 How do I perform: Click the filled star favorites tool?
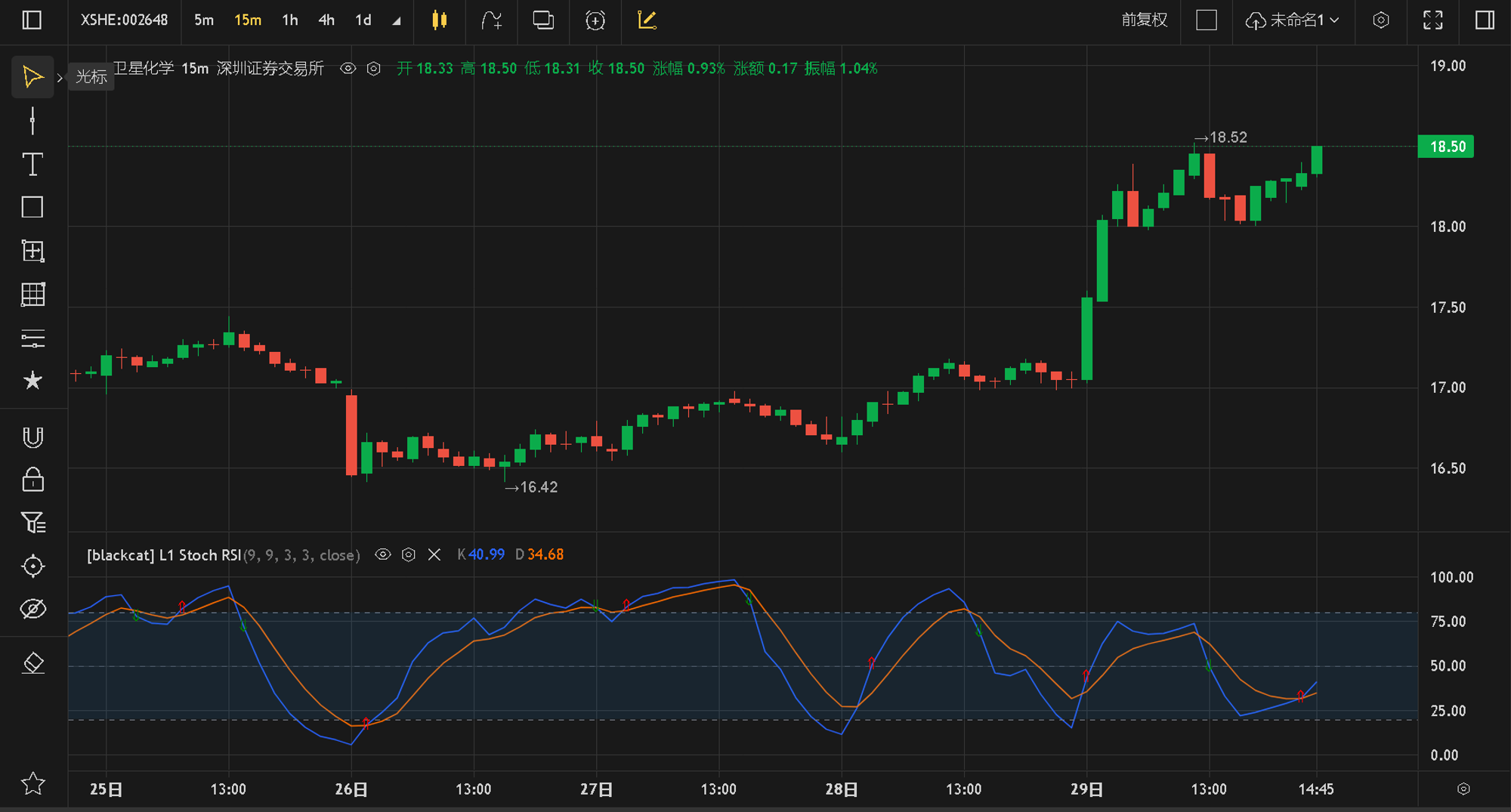click(x=32, y=381)
